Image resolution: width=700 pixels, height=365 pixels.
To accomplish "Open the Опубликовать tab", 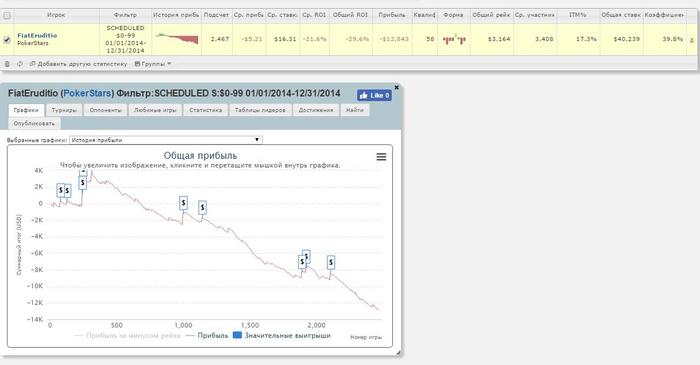I will tap(34, 123).
